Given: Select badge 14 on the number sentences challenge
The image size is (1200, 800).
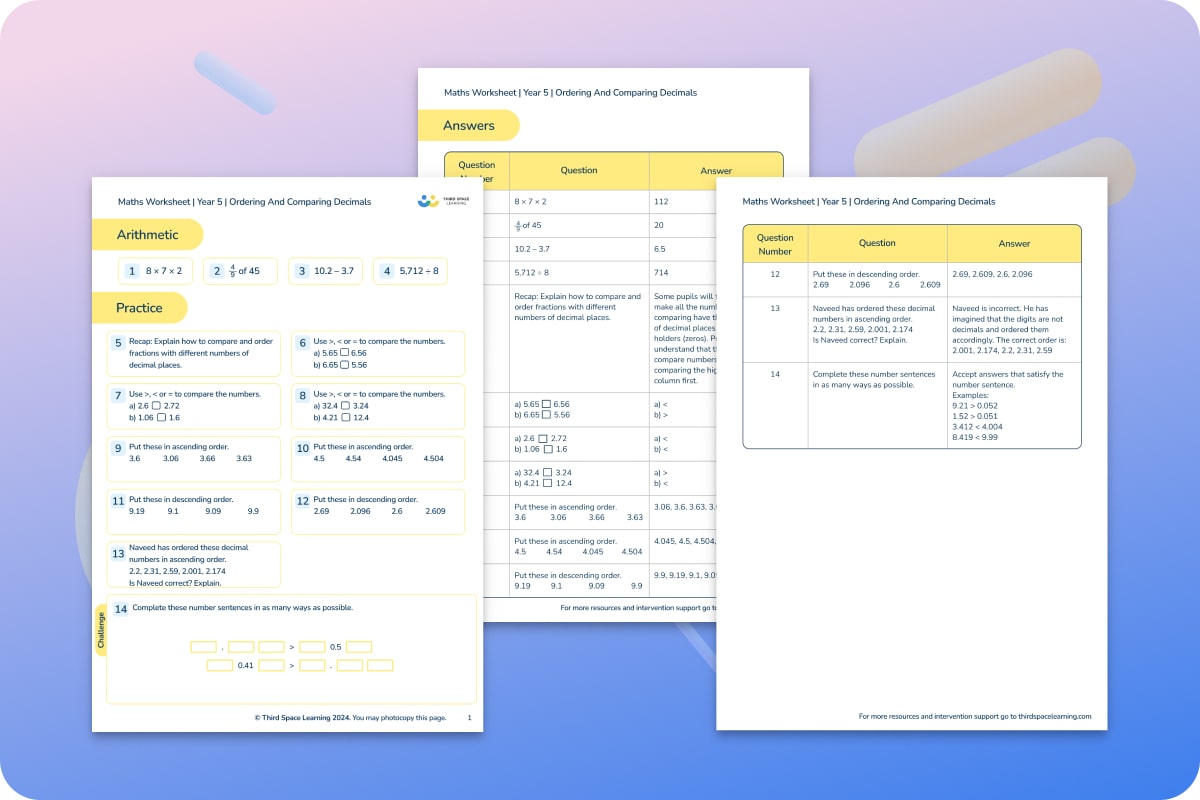Looking at the screenshot, I should [x=120, y=608].
